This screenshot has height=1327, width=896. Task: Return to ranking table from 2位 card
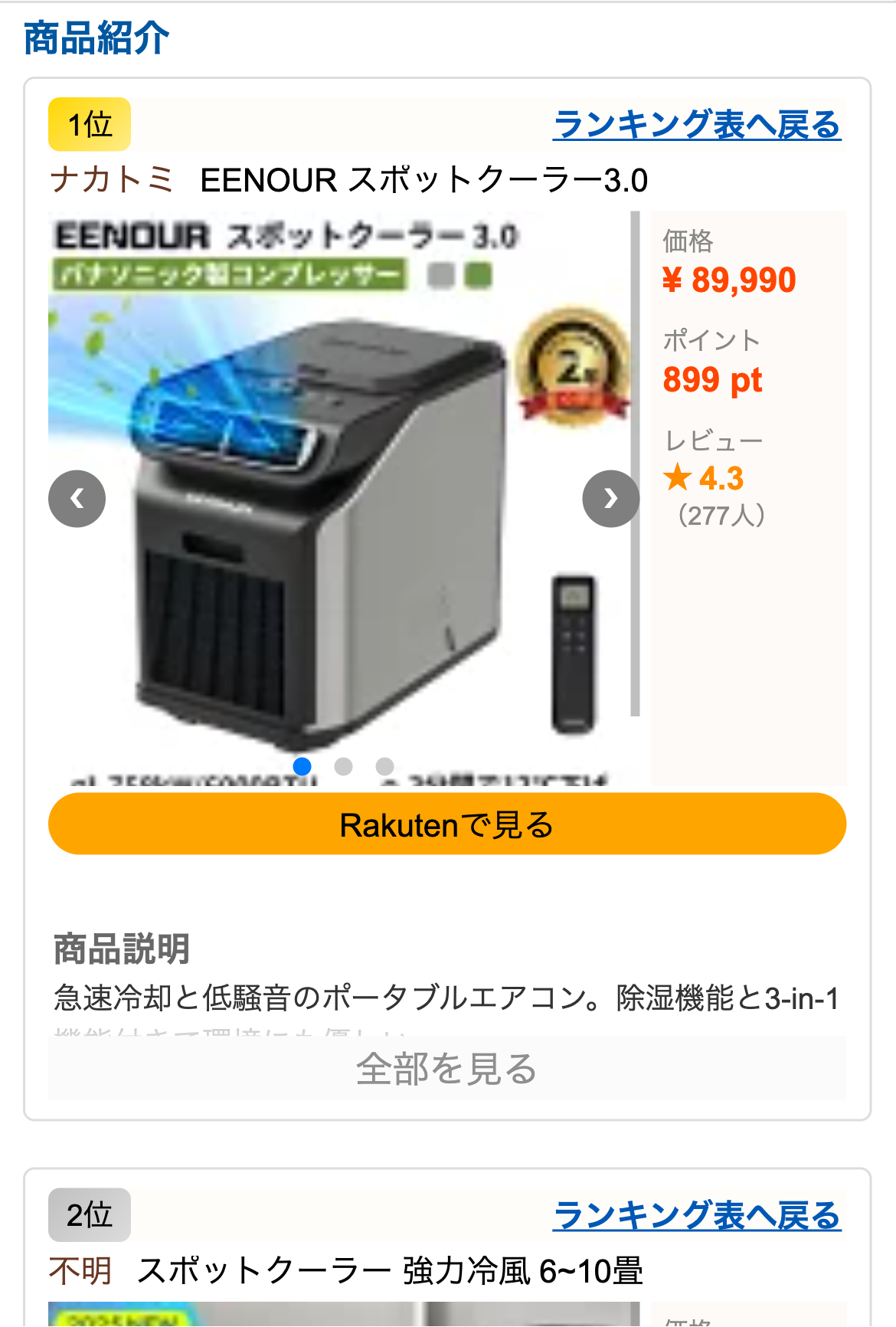point(697,1215)
